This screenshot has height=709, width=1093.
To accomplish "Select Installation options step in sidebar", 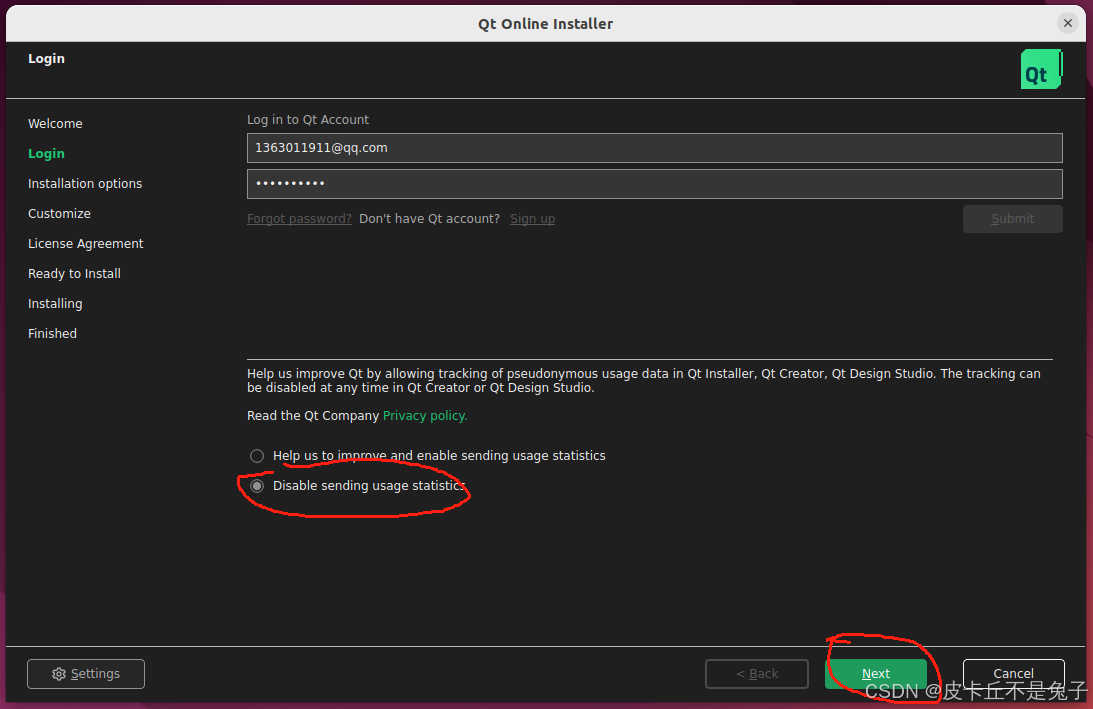I will pos(85,183).
